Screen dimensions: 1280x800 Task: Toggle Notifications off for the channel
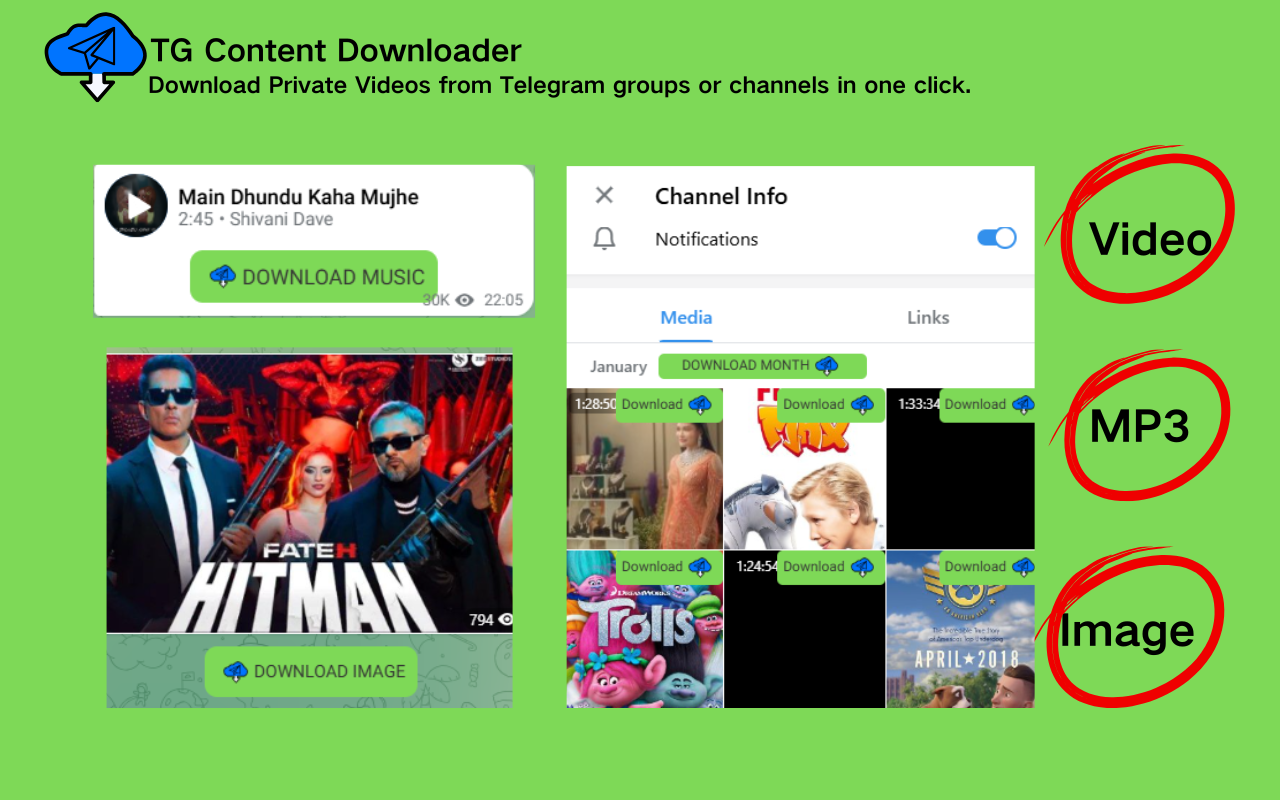coord(995,237)
